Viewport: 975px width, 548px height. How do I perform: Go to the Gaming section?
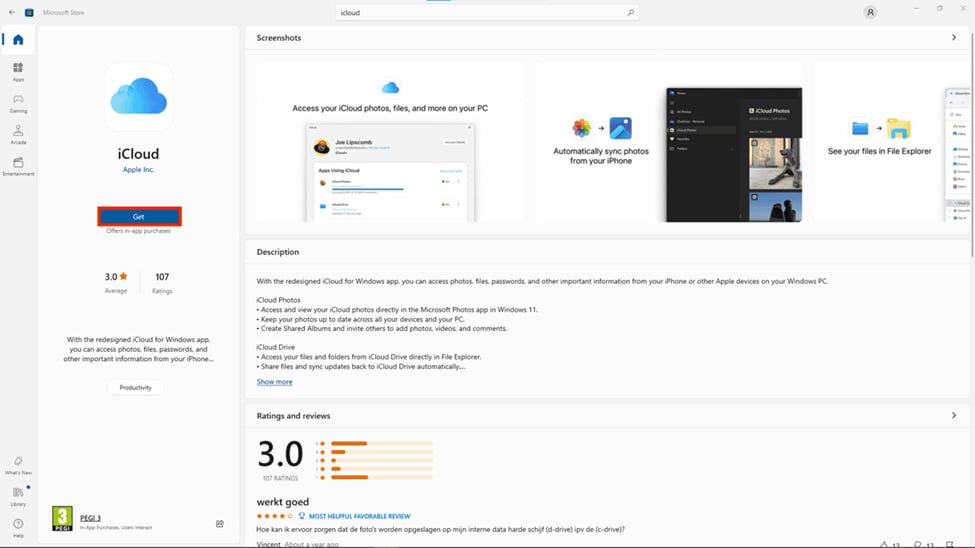coord(18,103)
